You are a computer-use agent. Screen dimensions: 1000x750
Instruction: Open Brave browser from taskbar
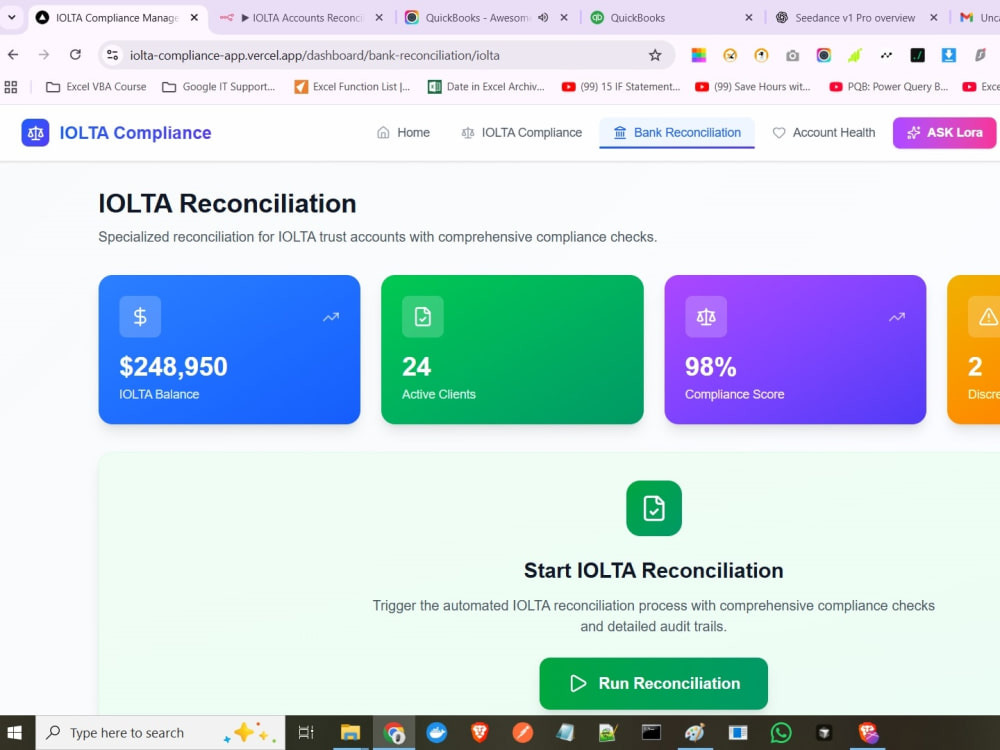pyautogui.click(x=480, y=733)
